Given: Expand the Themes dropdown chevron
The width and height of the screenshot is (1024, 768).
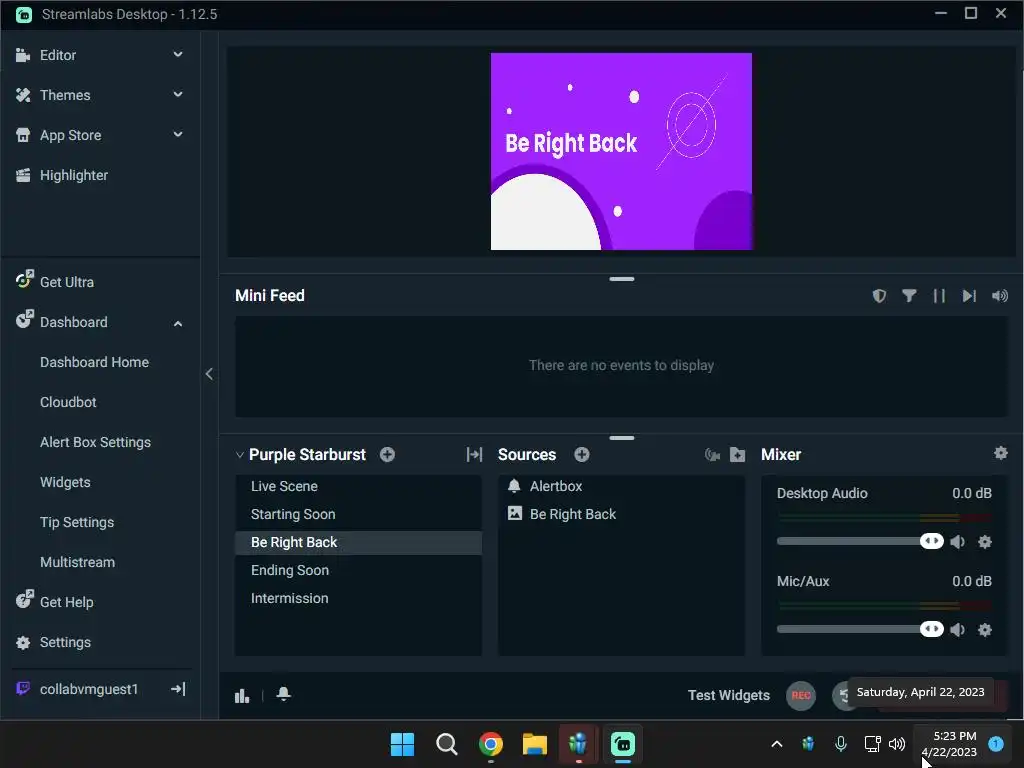Looking at the screenshot, I should point(178,95).
